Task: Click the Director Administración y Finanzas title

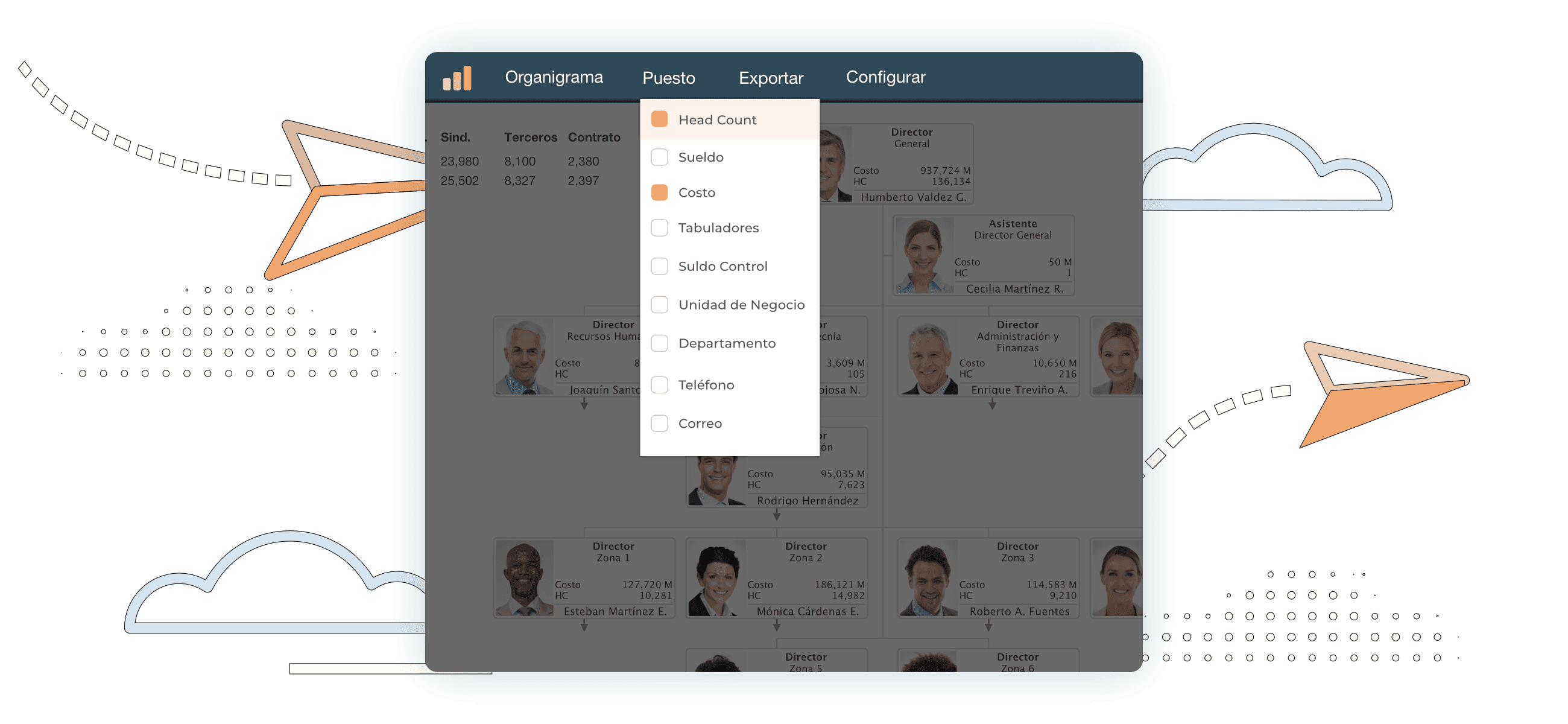Action: click(x=1017, y=336)
